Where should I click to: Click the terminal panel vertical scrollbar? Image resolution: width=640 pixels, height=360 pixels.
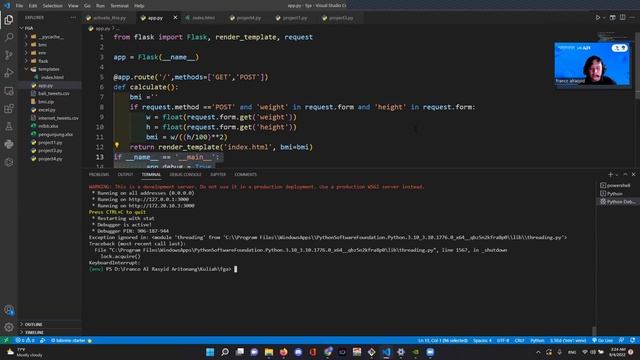pos(594,331)
